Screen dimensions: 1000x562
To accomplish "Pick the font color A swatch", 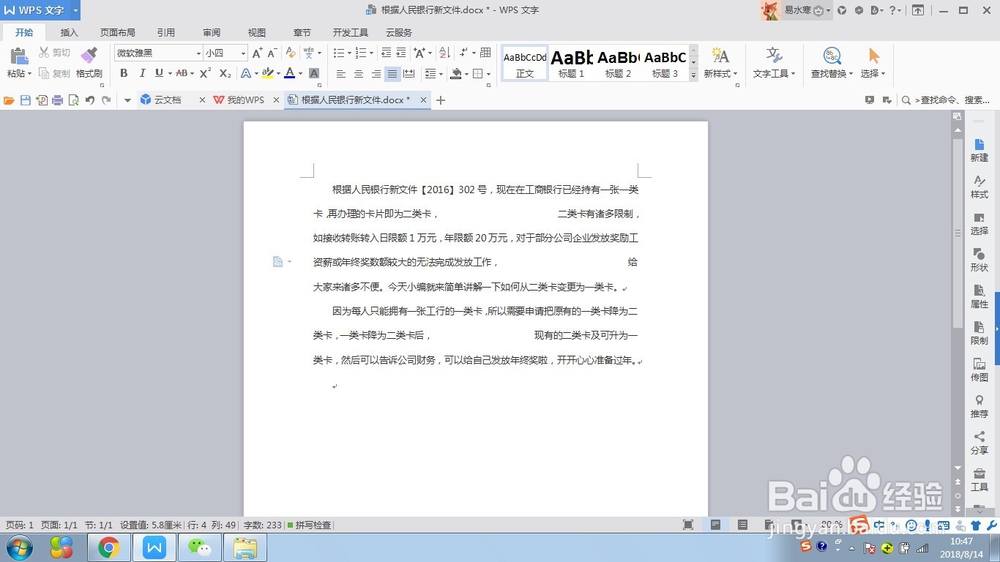I will tap(290, 73).
